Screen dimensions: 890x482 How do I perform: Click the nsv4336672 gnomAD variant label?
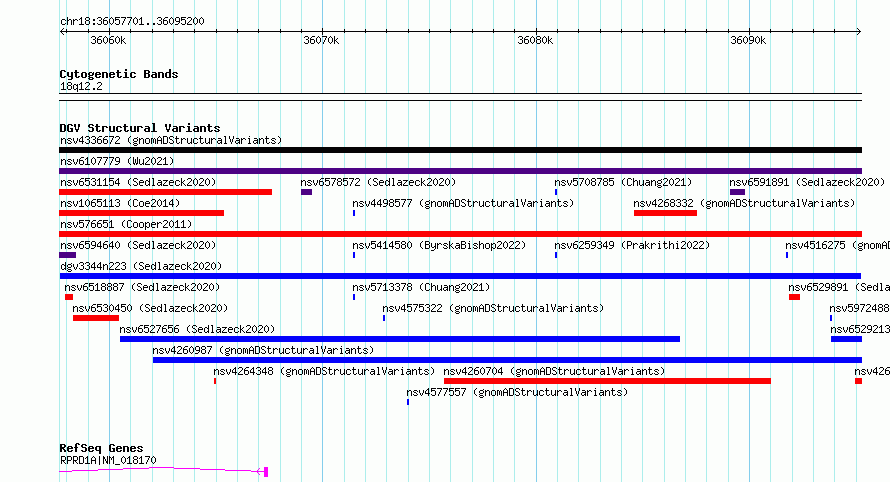click(171, 140)
